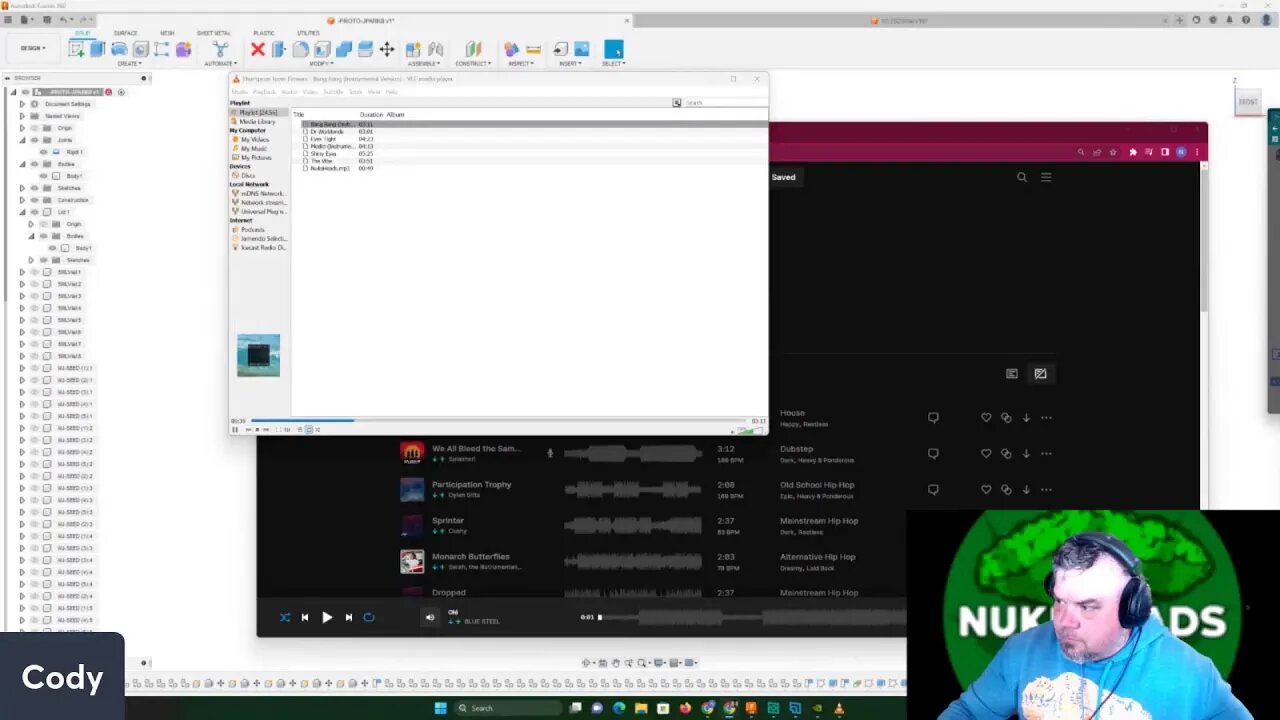Click the New Component icon in Assemble
1280x720 pixels.
click(413, 49)
